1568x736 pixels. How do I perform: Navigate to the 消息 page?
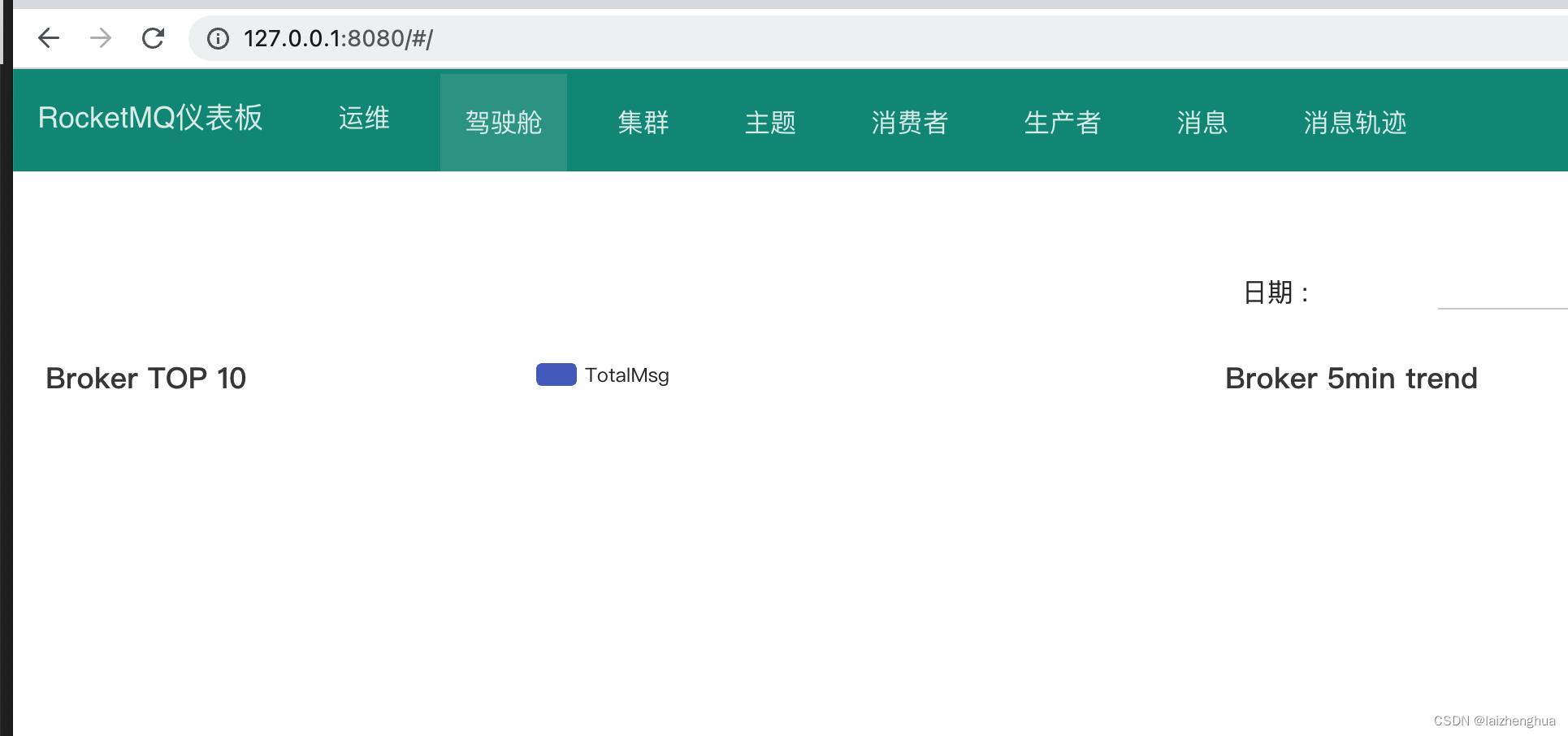[x=1202, y=123]
